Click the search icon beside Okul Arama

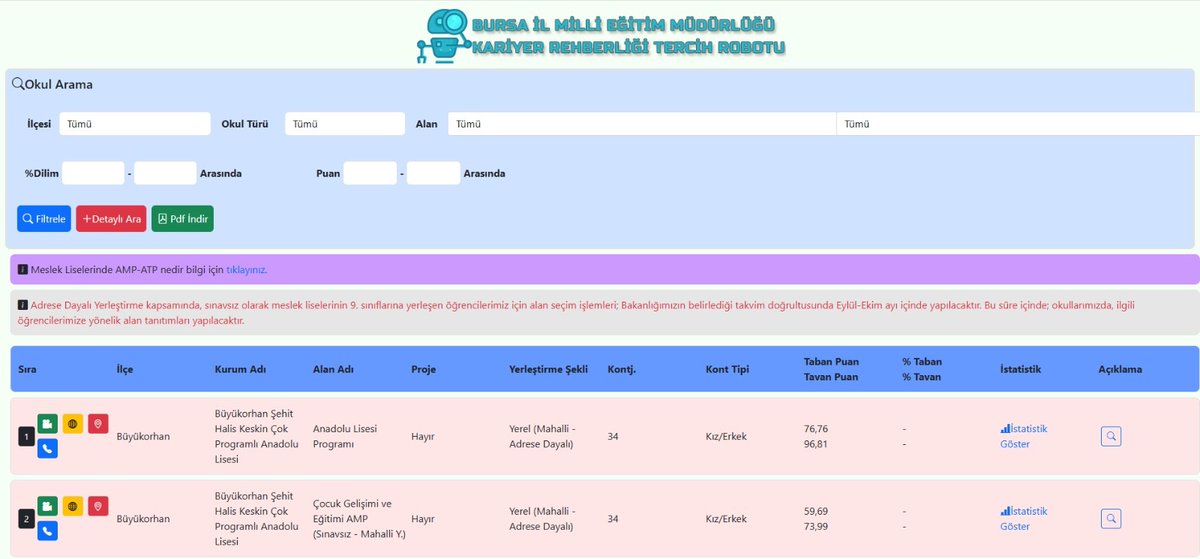tap(18, 85)
